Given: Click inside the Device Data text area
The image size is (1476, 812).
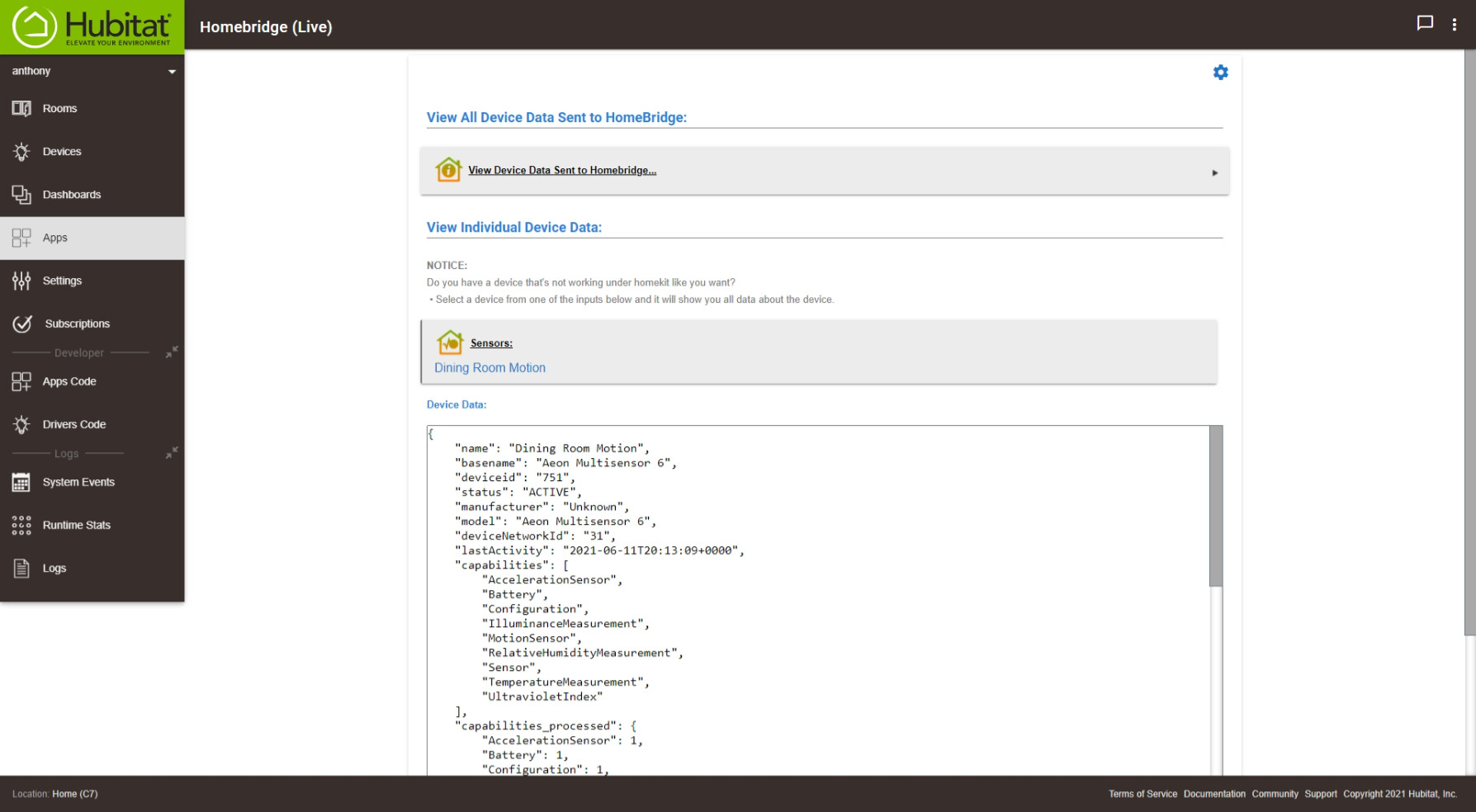Looking at the screenshot, I should [818, 600].
